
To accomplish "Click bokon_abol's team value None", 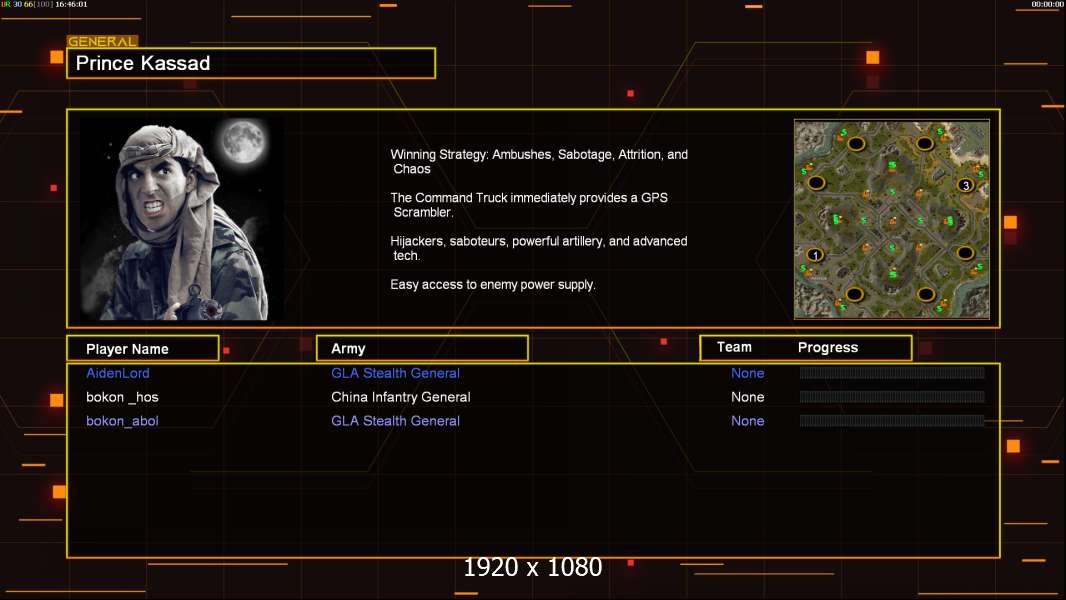I will (747, 421).
